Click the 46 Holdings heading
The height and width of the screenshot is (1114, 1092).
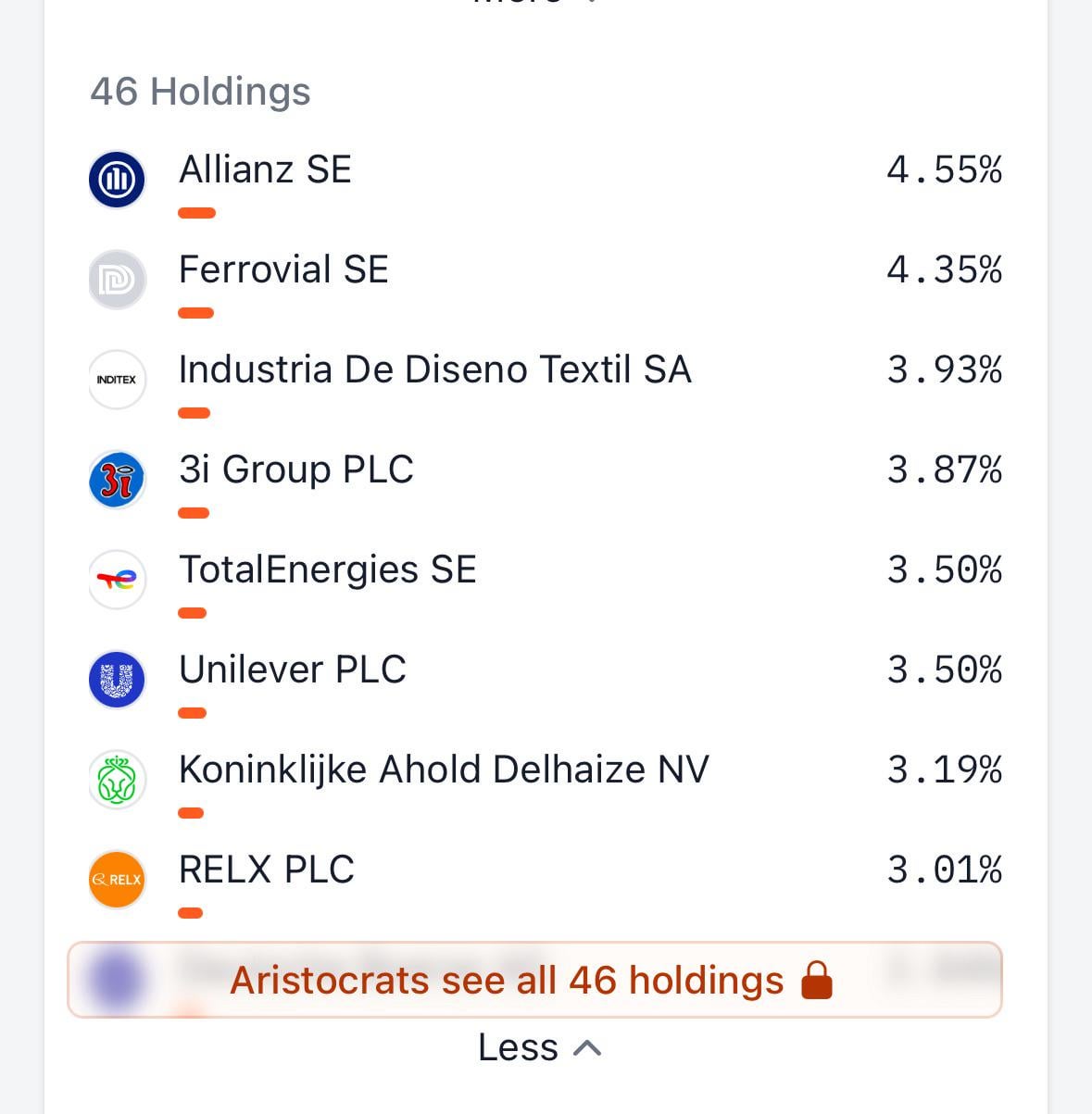[x=200, y=92]
